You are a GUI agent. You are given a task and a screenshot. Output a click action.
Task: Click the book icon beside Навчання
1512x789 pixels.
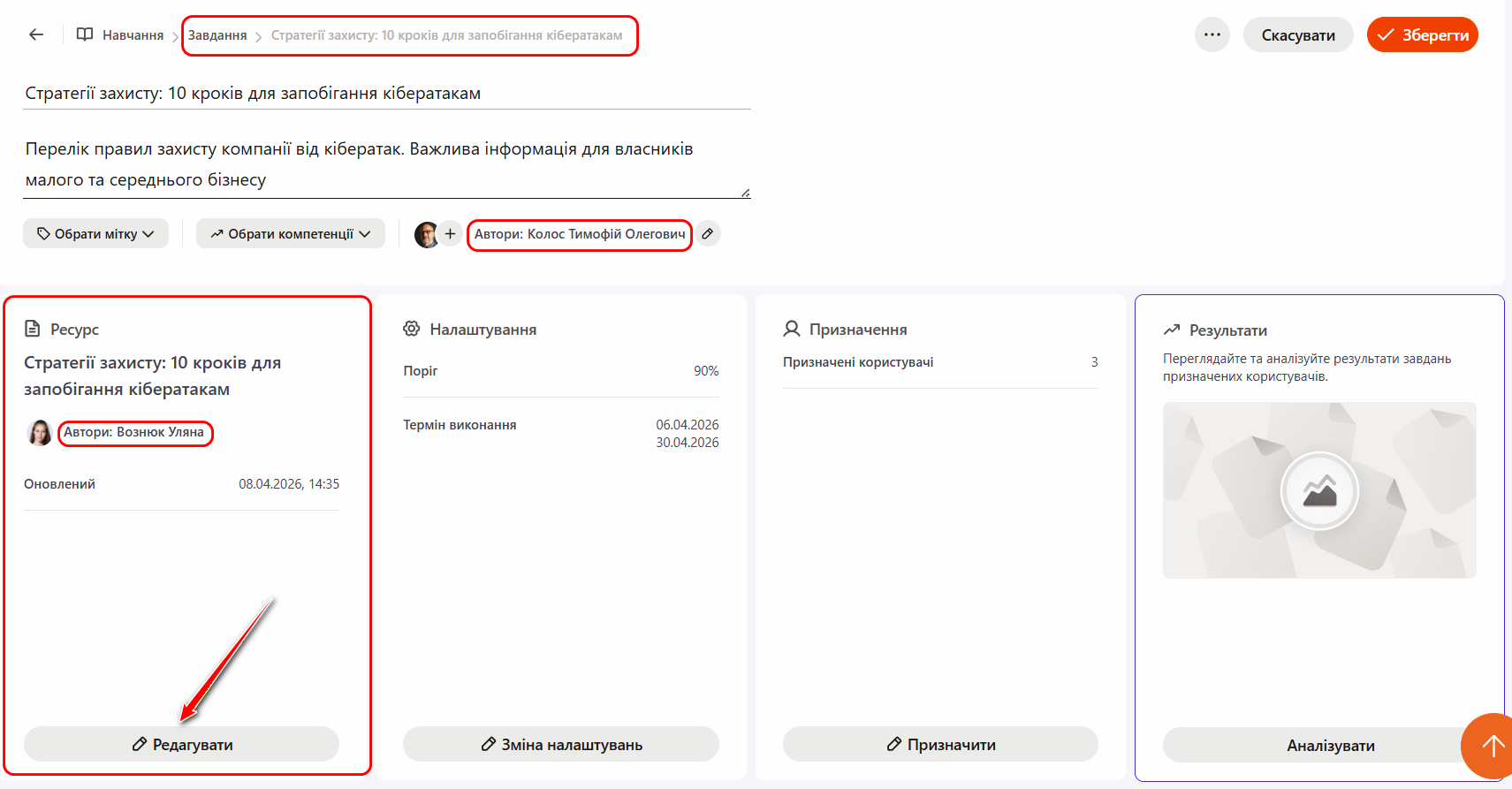[x=85, y=34]
